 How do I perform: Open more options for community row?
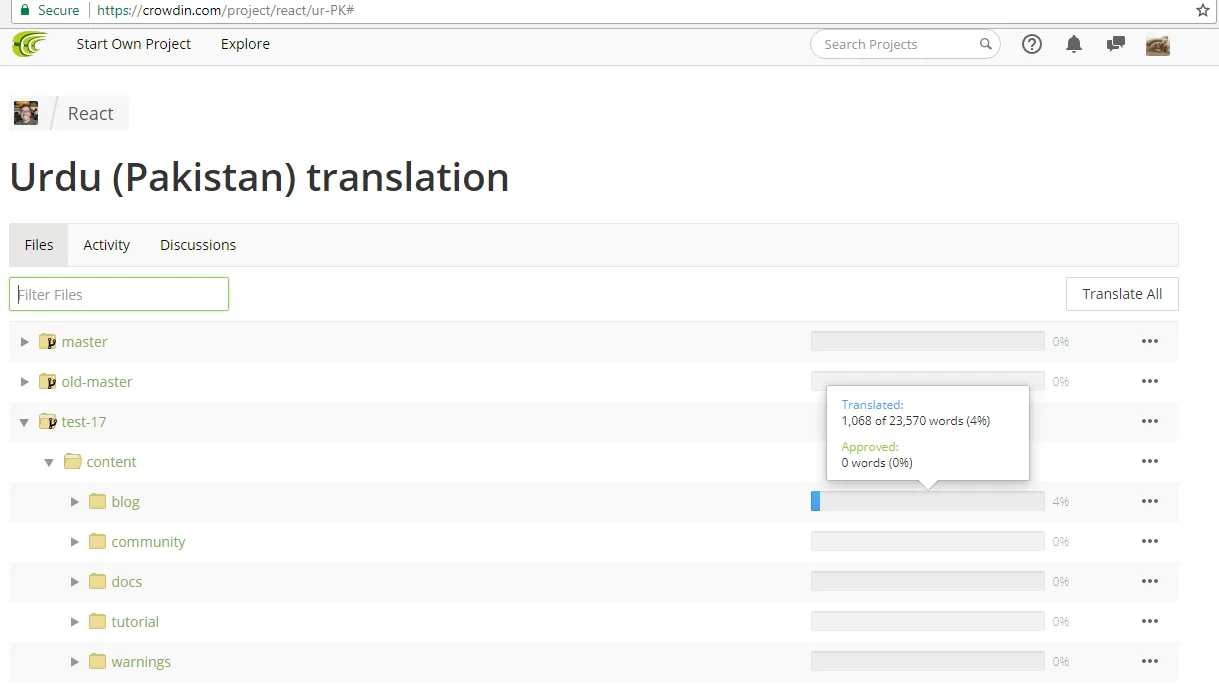click(x=1150, y=542)
